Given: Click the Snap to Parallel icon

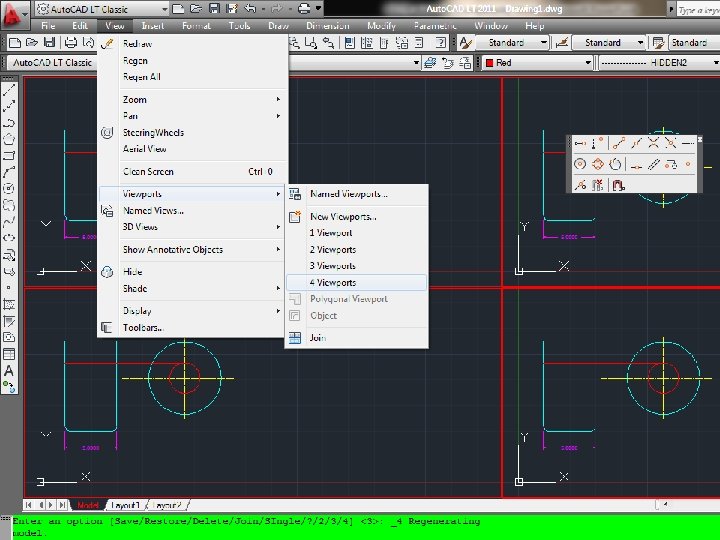Looking at the screenshot, I should [653, 164].
